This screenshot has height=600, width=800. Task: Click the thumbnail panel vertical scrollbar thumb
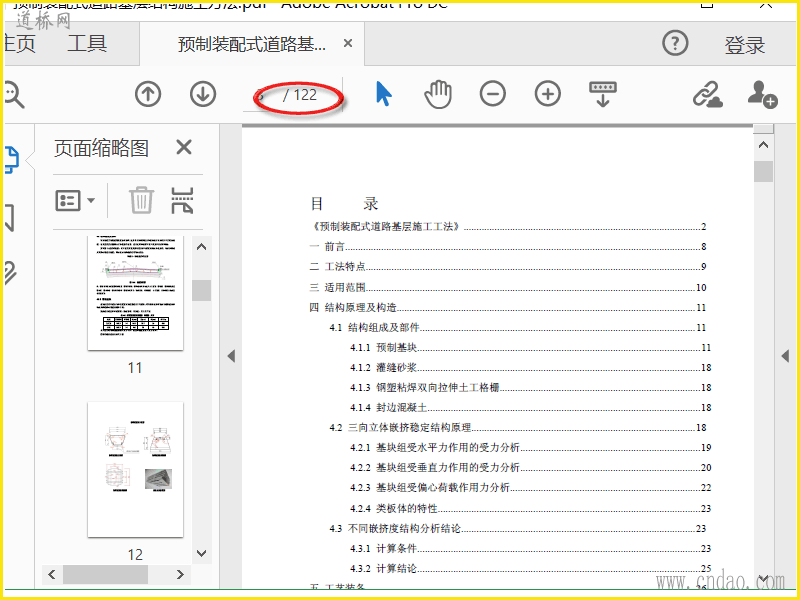point(202,290)
